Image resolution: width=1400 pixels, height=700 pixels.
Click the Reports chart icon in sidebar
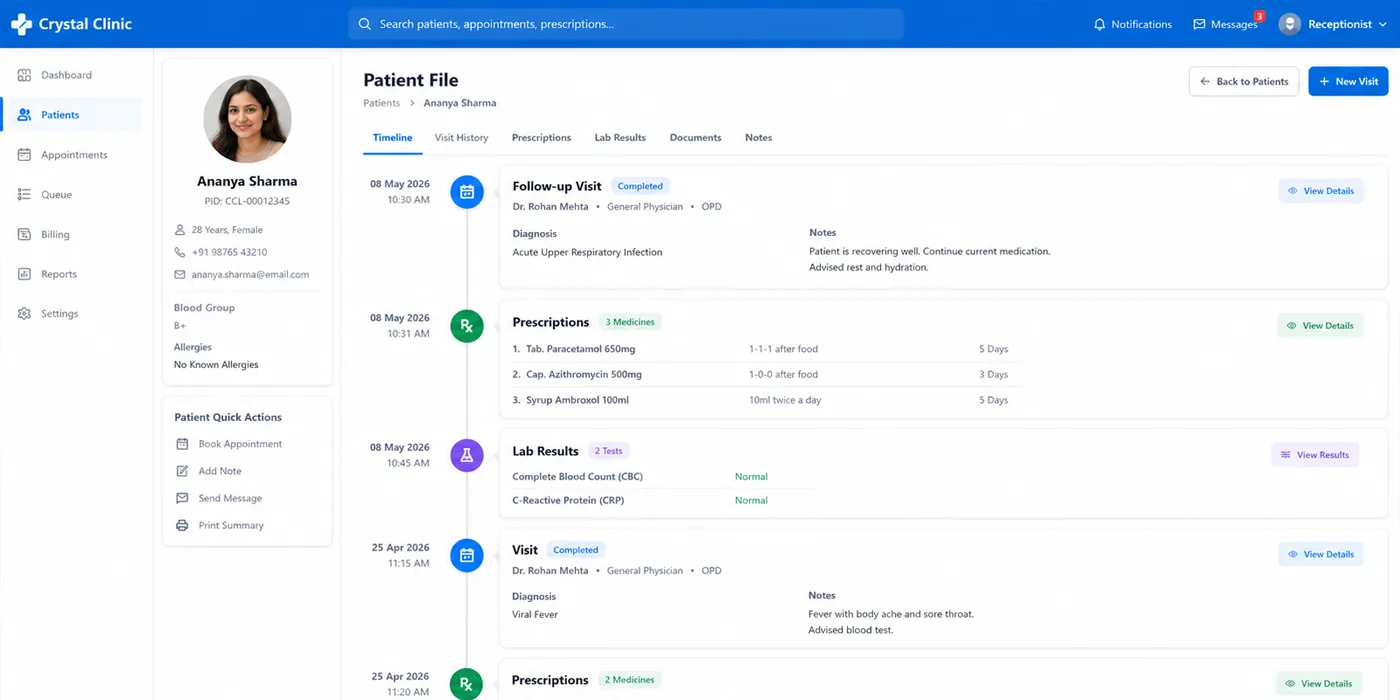point(24,274)
